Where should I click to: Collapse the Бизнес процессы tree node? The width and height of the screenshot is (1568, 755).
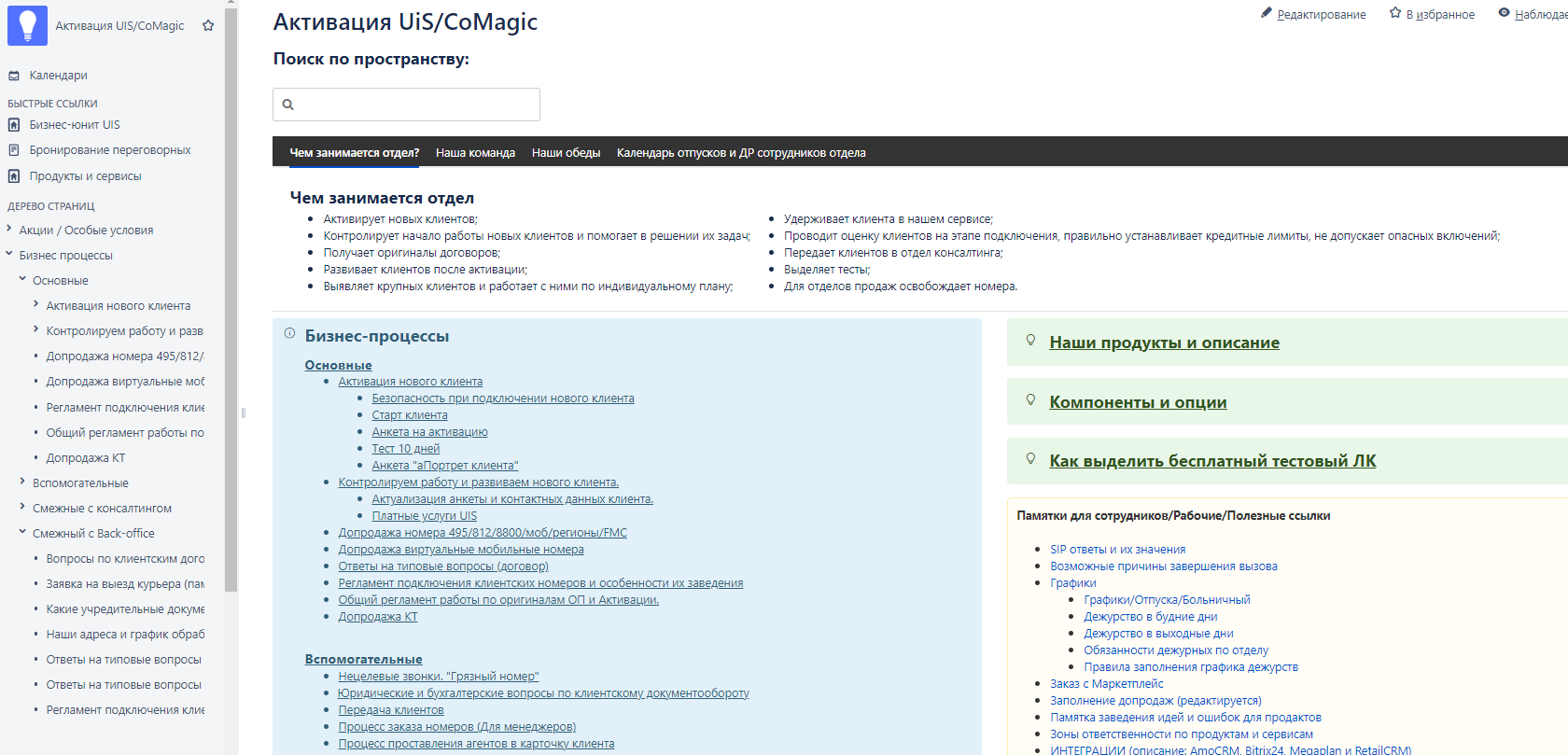pyautogui.click(x=9, y=254)
